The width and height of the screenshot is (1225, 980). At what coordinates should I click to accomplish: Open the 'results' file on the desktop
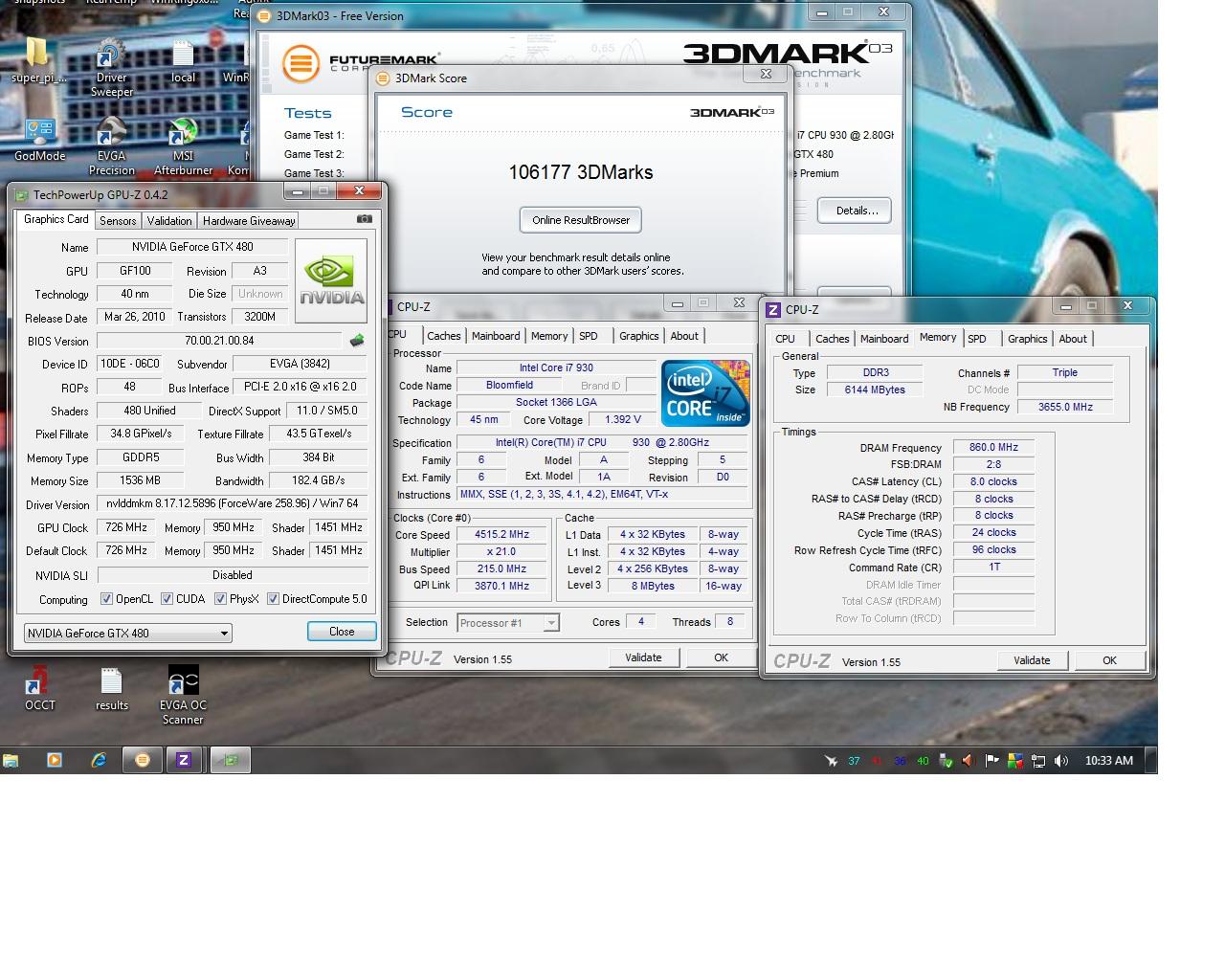pyautogui.click(x=111, y=689)
